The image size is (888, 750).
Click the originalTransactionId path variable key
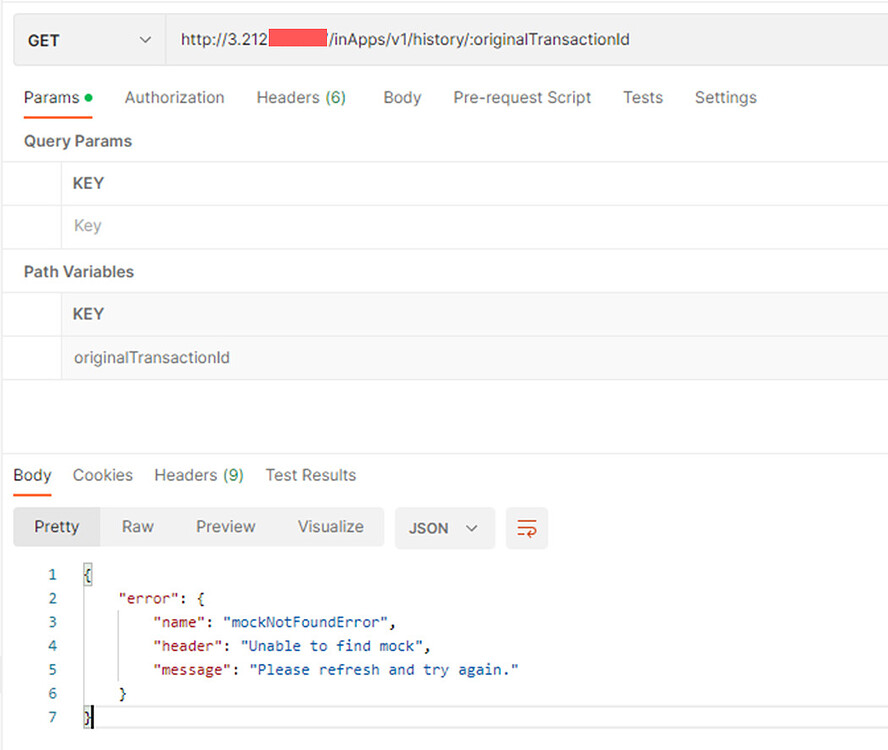point(151,357)
